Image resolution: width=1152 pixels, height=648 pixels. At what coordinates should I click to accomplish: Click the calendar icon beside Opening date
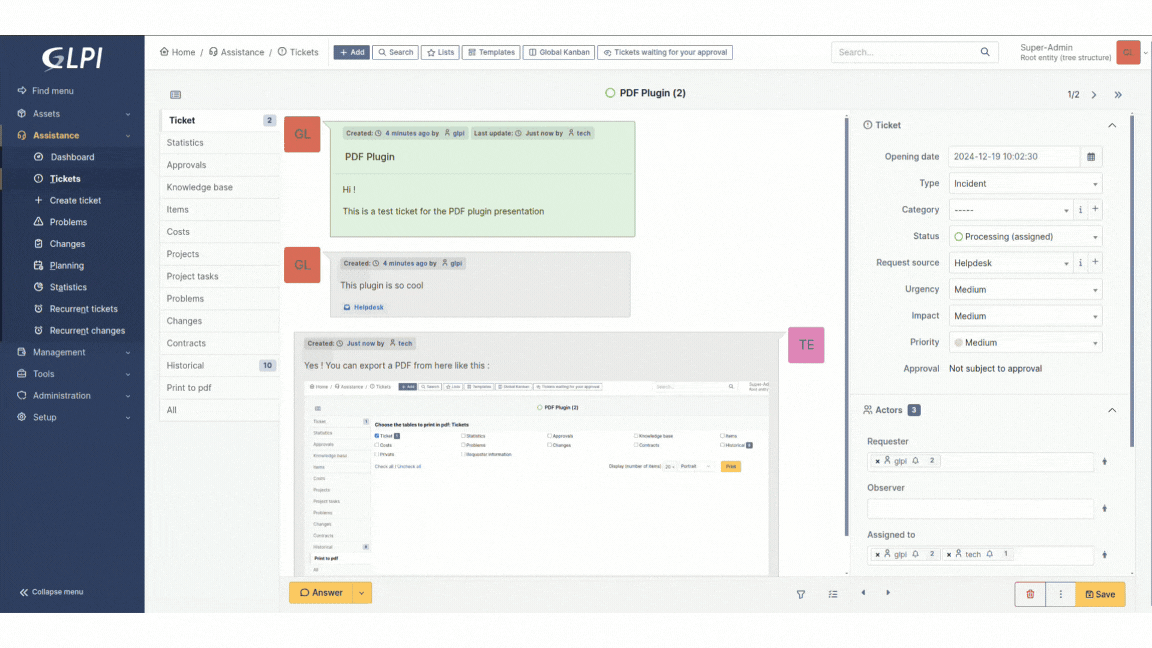pyautogui.click(x=1089, y=157)
